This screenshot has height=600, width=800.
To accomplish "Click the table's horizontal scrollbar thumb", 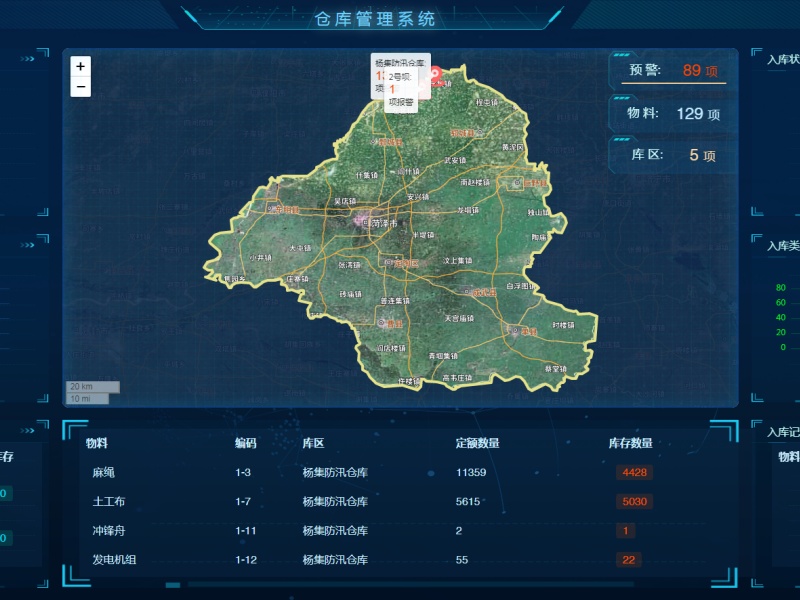I will [173, 585].
